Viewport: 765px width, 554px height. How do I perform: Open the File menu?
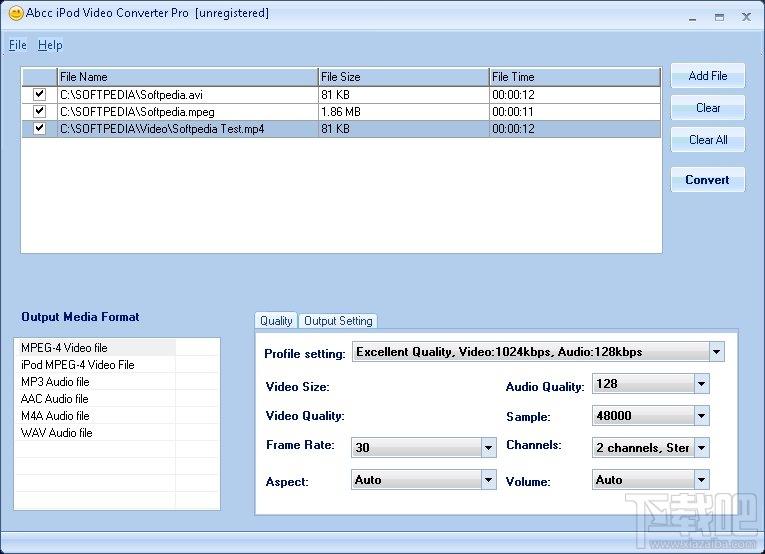18,45
